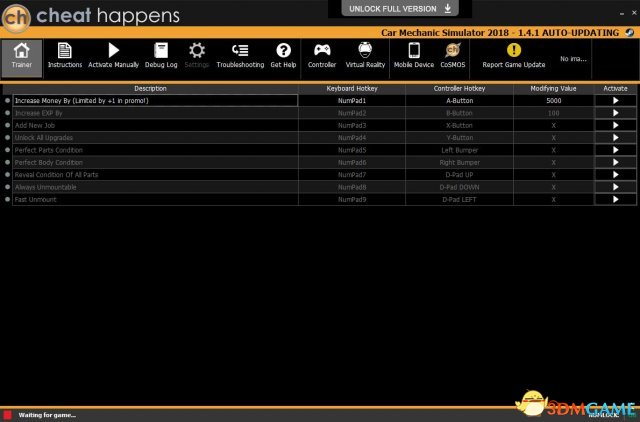Toggle status dot for Unlock All Upgrades
This screenshot has height=422, width=640.
click(x=7, y=138)
